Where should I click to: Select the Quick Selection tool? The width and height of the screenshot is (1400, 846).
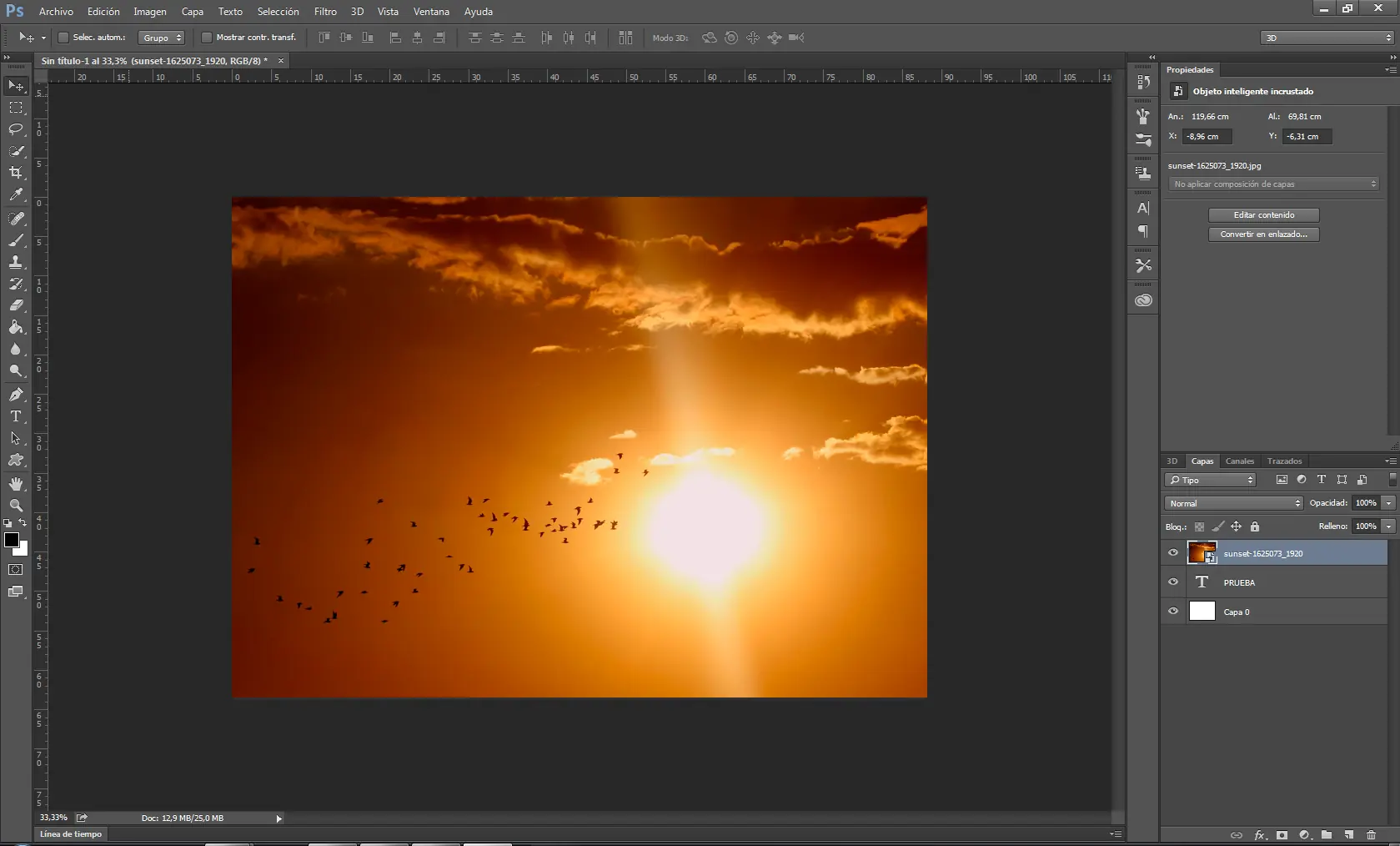tap(16, 151)
